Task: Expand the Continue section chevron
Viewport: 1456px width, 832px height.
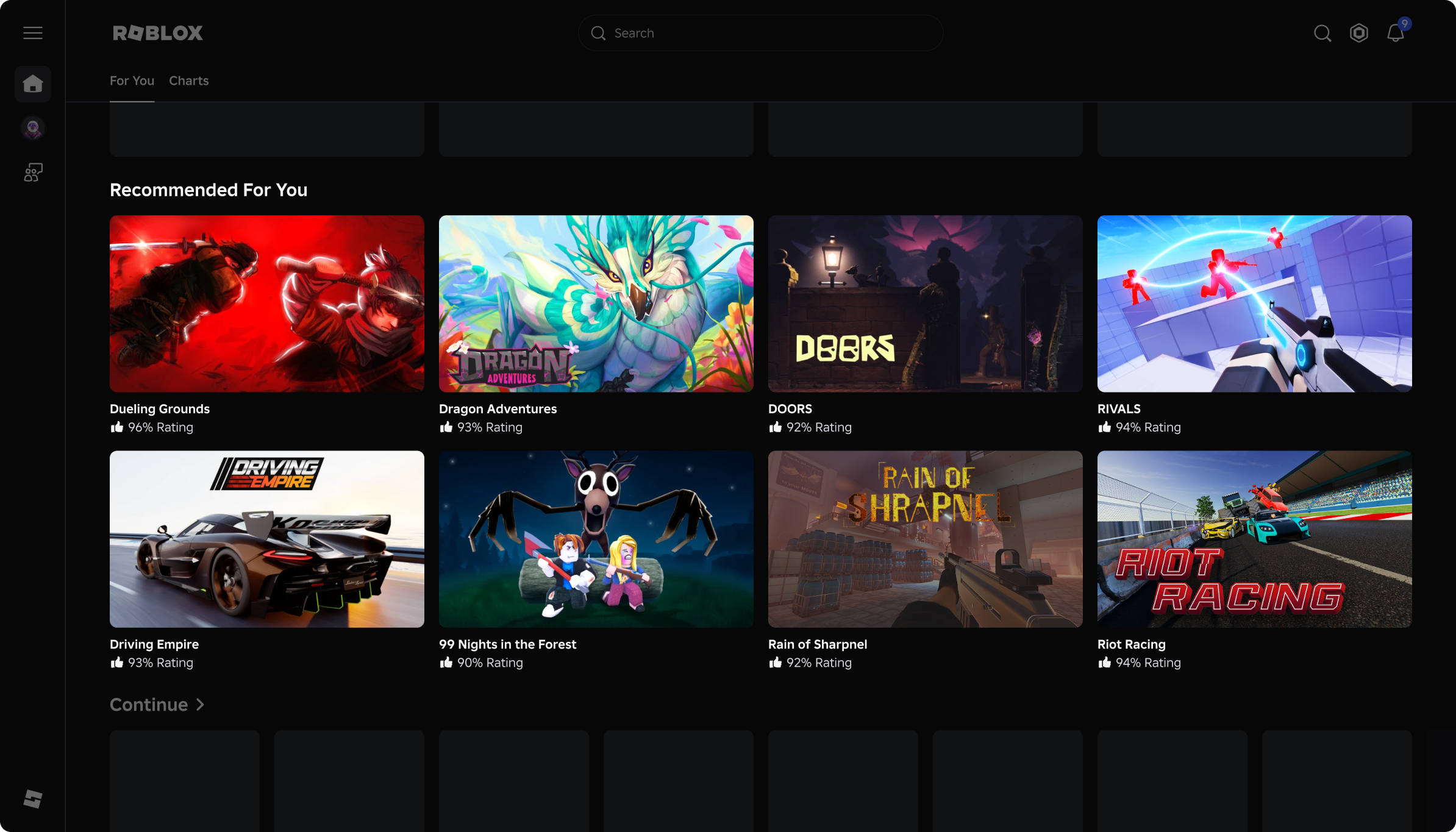Action: (200, 705)
